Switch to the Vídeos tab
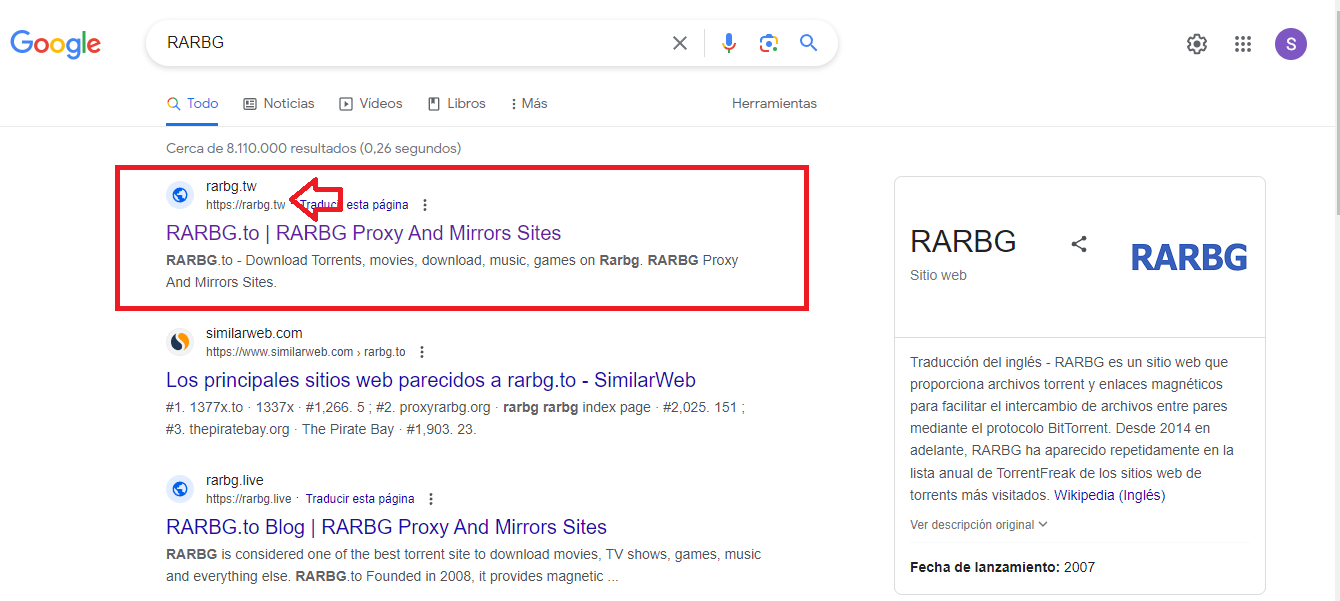The image size is (1340, 601). point(371,104)
